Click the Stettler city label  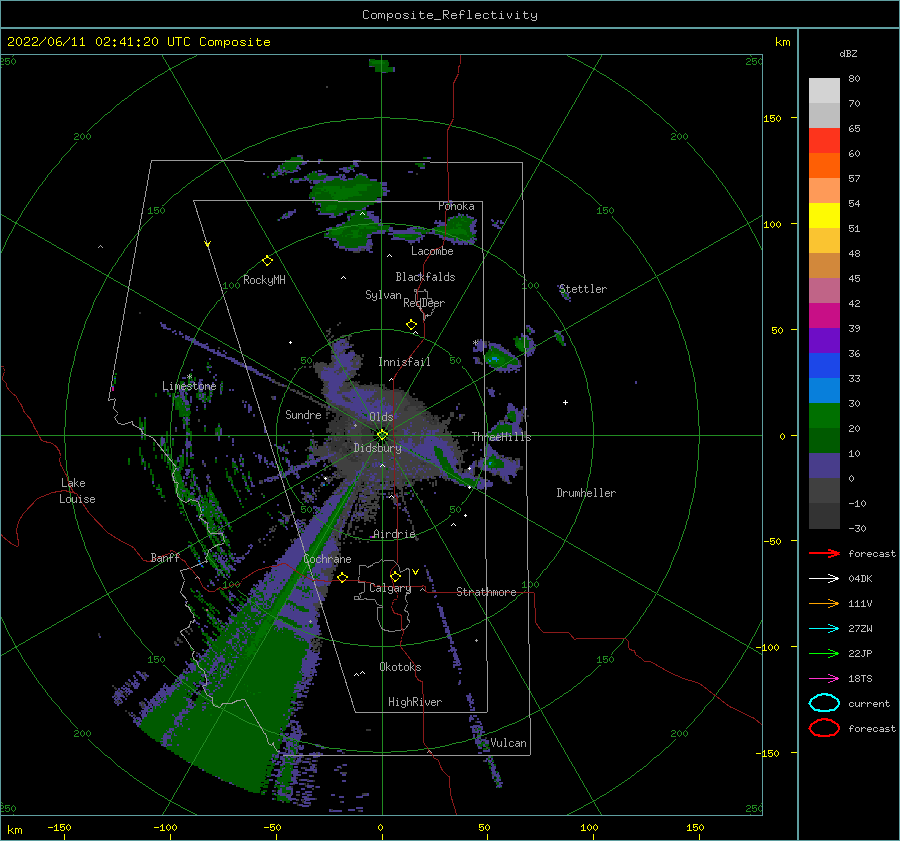pyautogui.click(x=583, y=289)
